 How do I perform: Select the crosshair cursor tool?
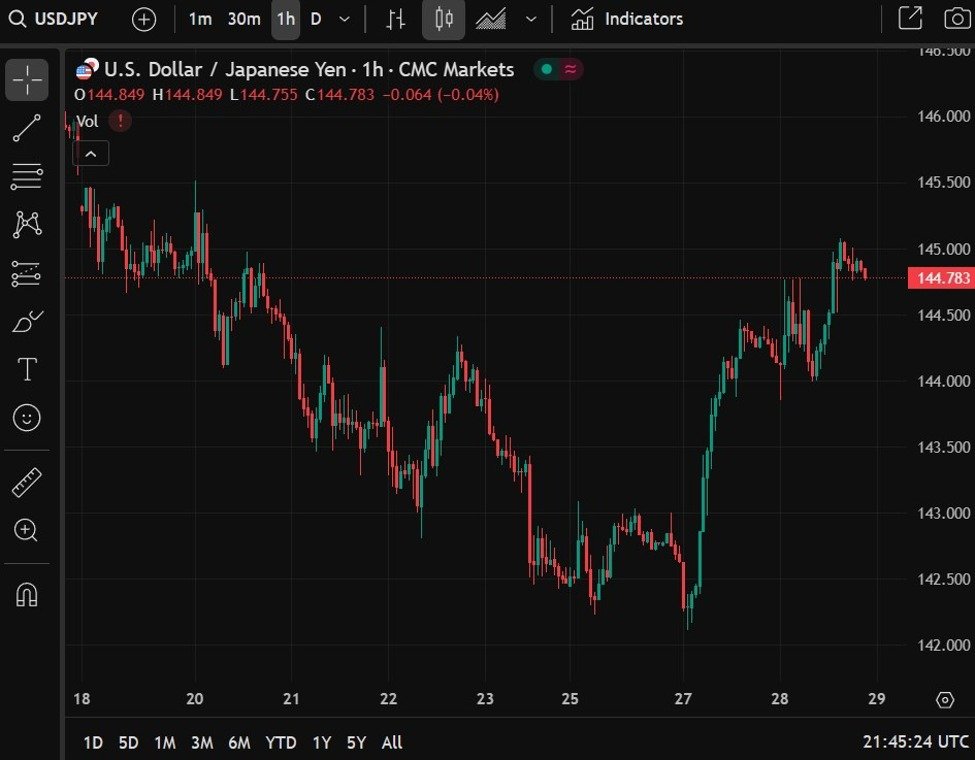pyautogui.click(x=27, y=80)
